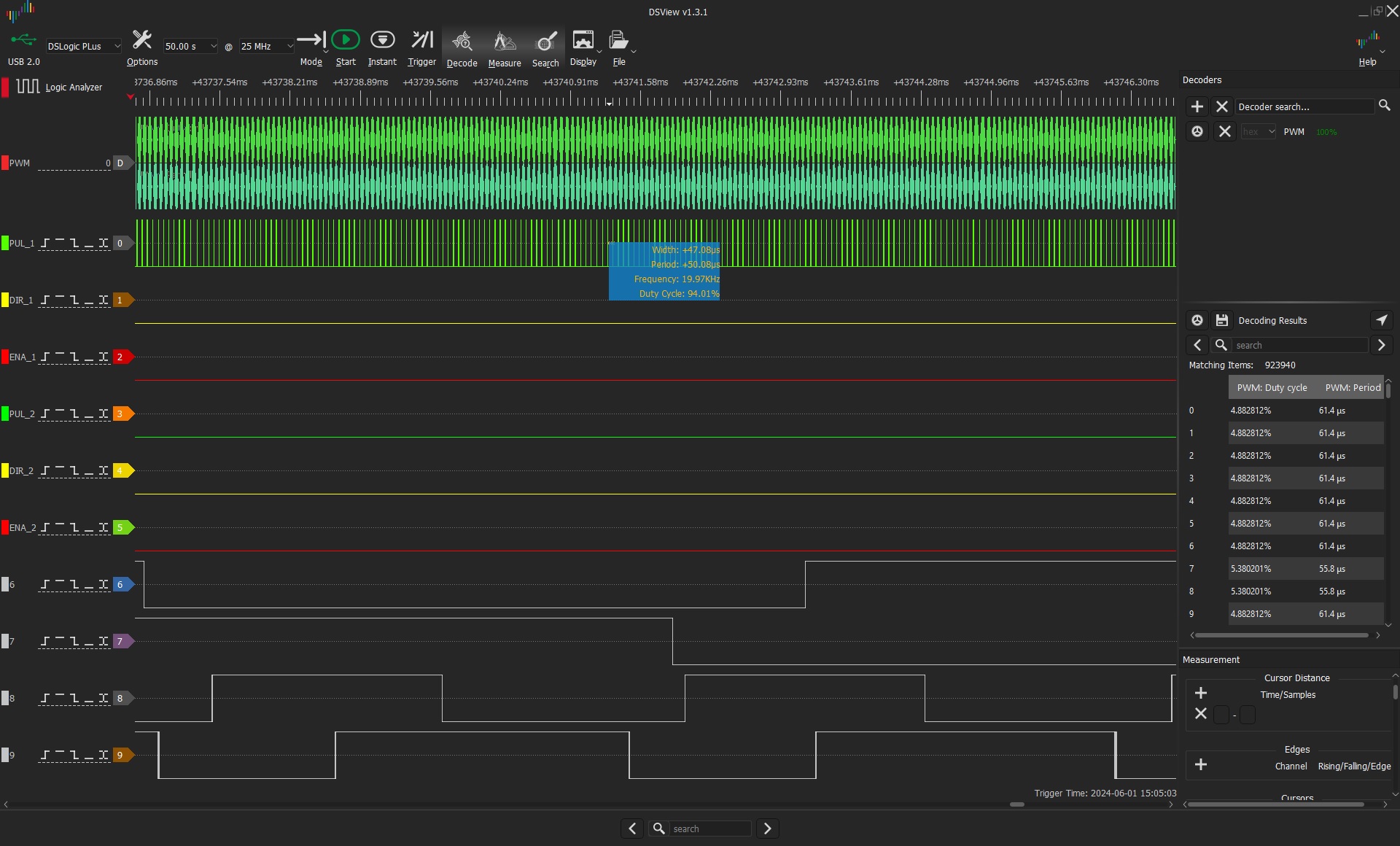This screenshot has height=846, width=1400.
Task: Click the first cursor box in Cursor Distance
Action: click(1221, 715)
